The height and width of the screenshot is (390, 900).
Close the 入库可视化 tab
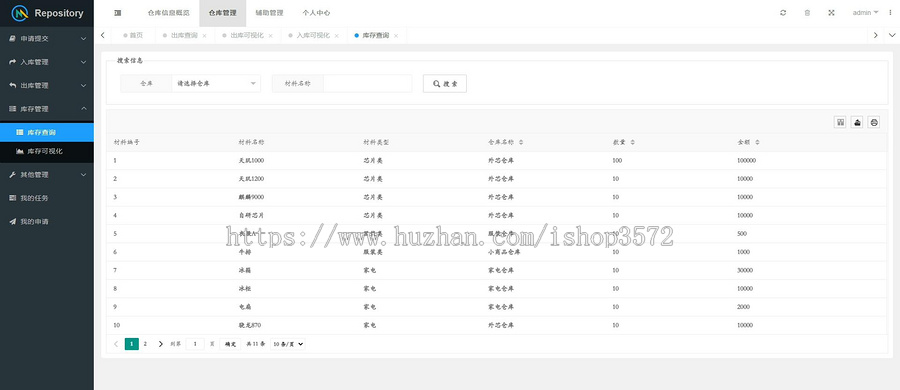(x=336, y=36)
